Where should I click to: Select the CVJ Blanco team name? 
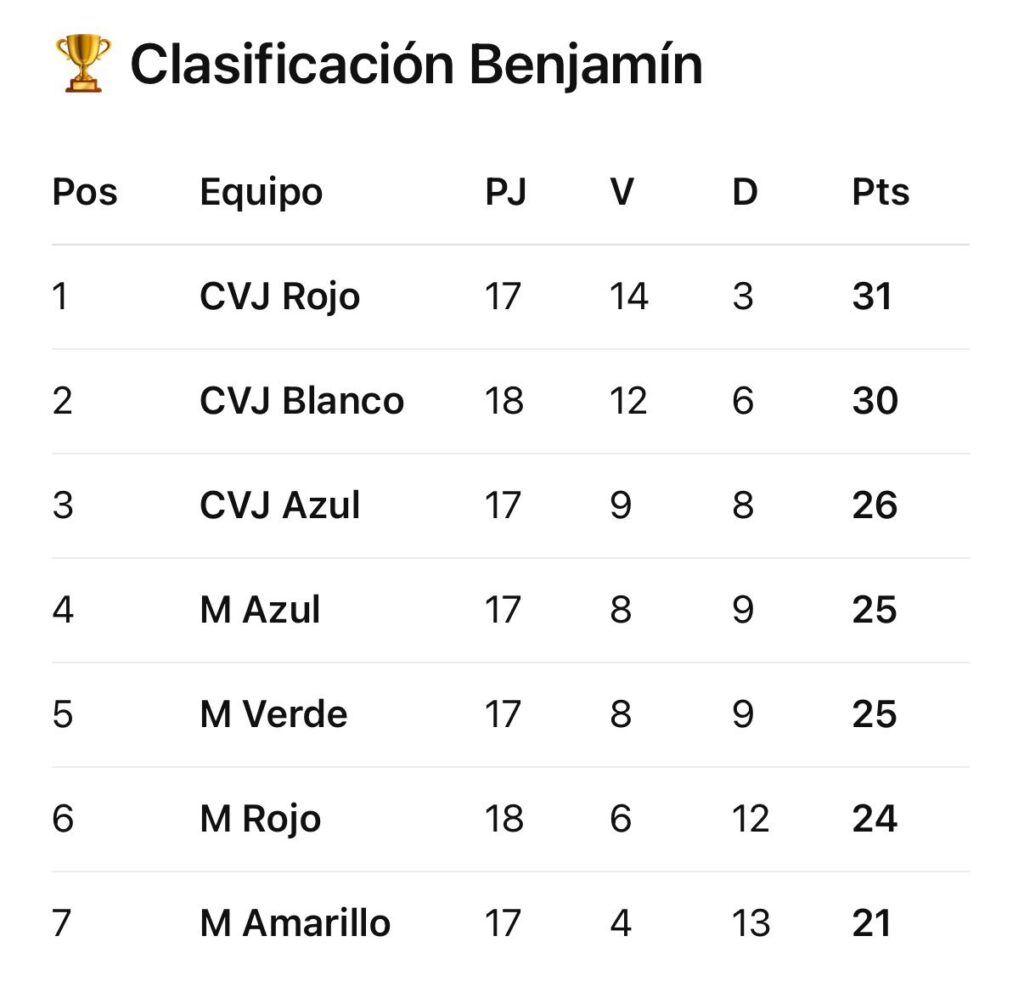(x=302, y=400)
